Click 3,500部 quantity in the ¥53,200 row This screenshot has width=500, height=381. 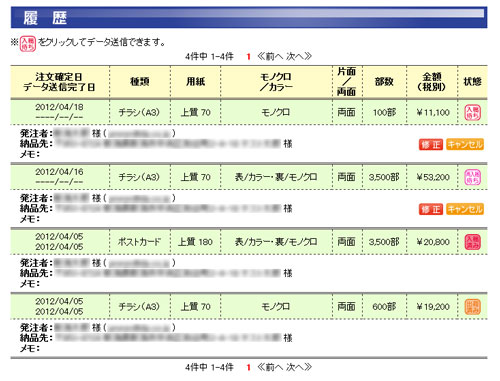click(384, 177)
